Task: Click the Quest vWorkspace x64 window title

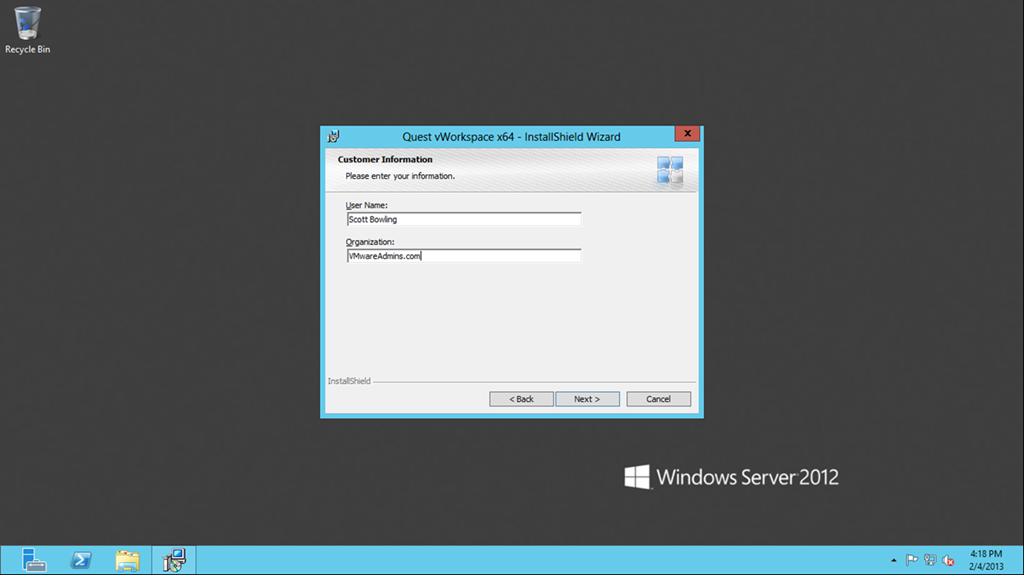Action: 511,137
